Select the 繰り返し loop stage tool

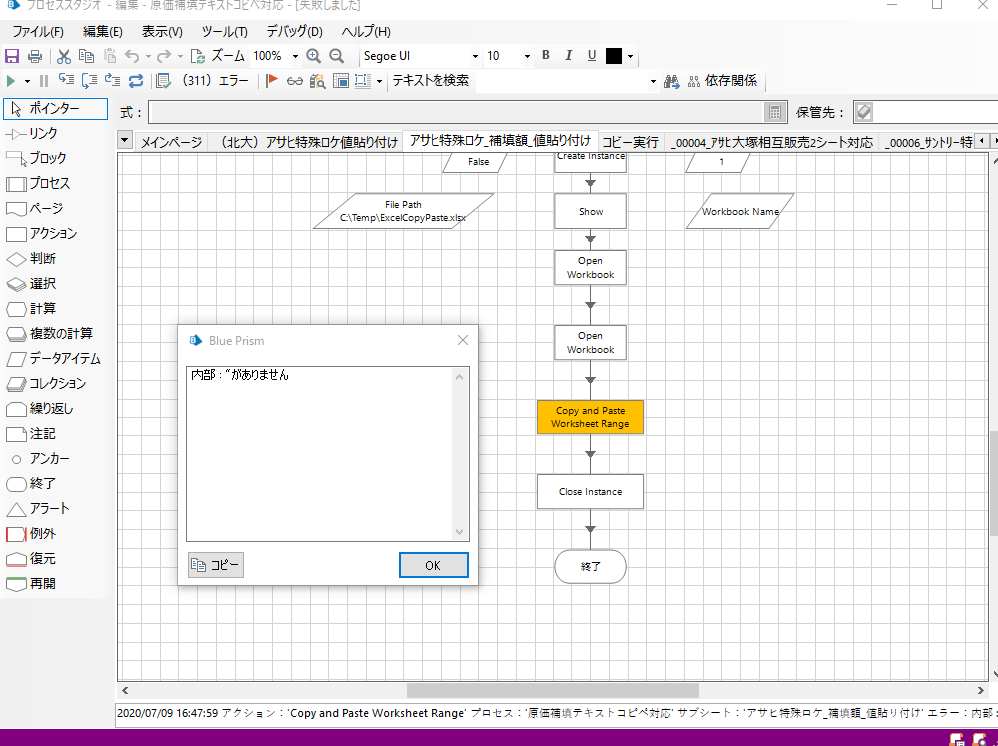[39, 409]
